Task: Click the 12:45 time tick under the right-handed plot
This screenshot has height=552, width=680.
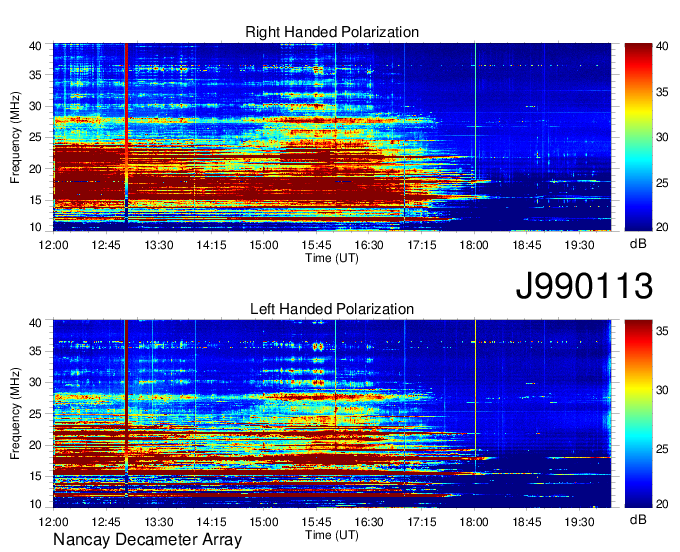Action: (x=106, y=245)
